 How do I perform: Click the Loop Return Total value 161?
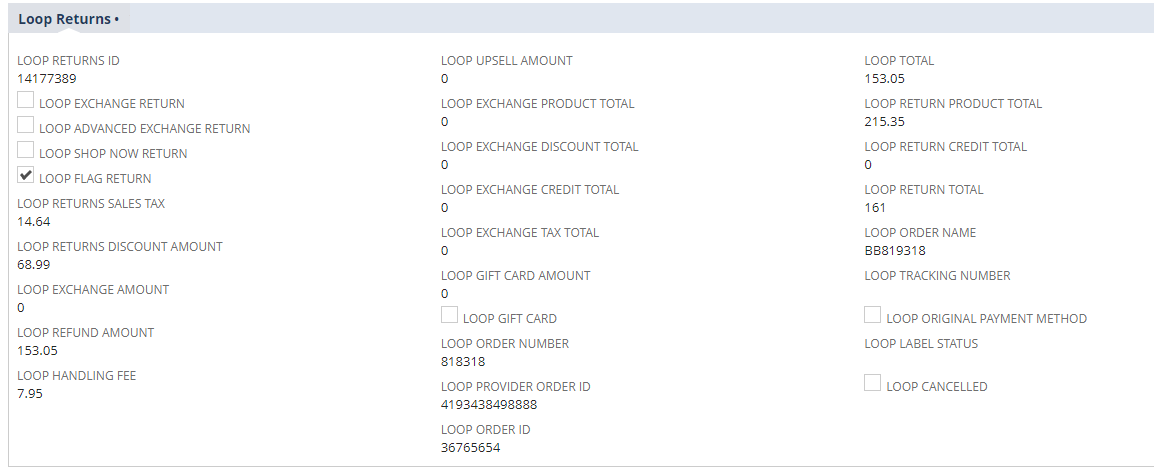pyautogui.click(x=875, y=207)
